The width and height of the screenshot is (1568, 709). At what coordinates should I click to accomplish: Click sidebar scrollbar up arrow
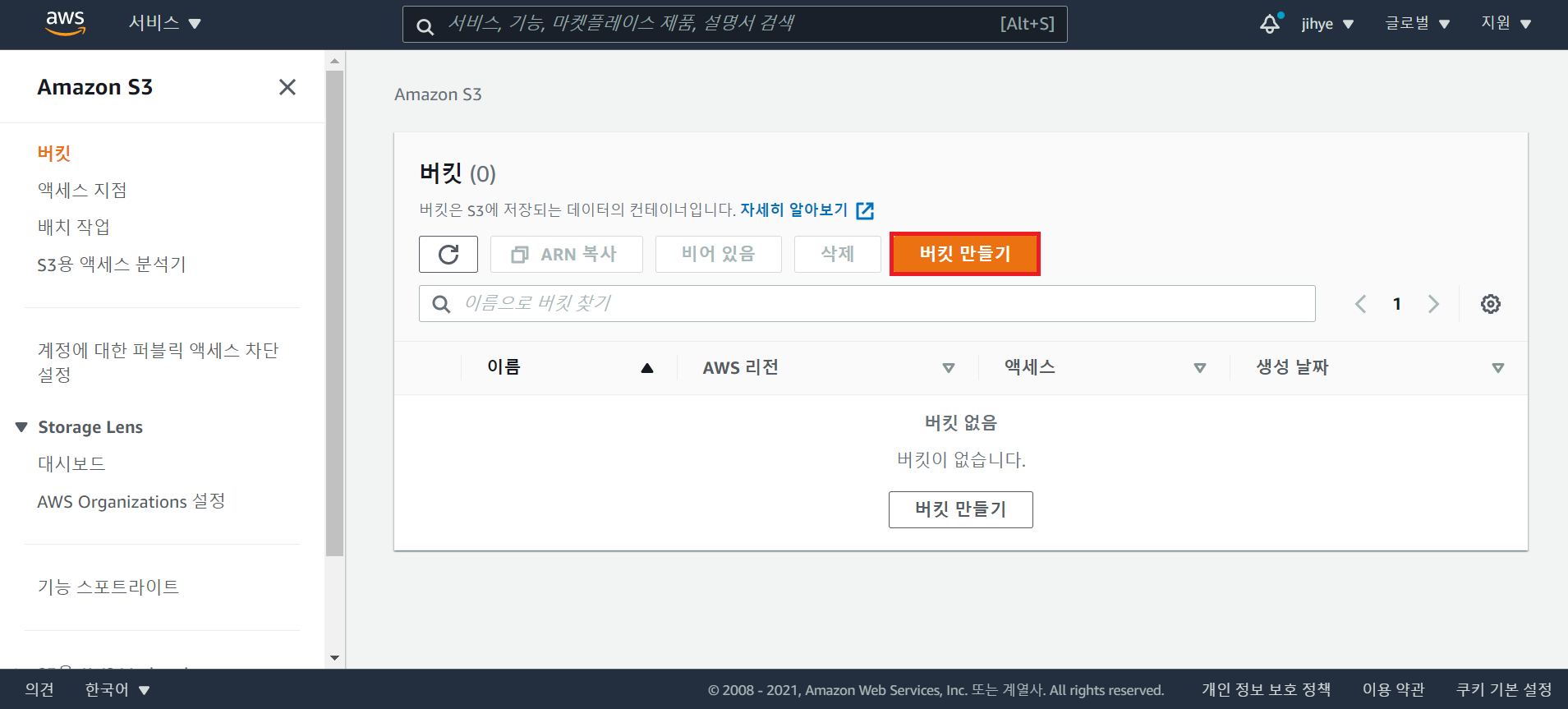click(334, 61)
